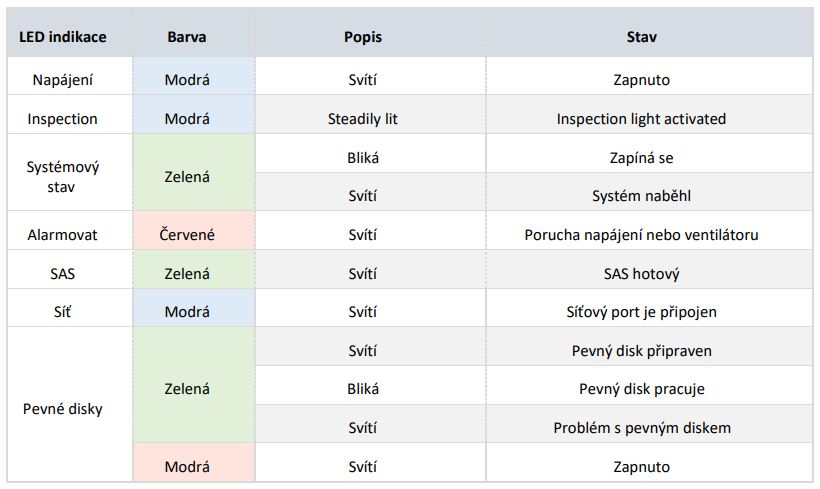Select the 'Napájení' row label cell
This screenshot has height=489, width=820.
coord(63,80)
